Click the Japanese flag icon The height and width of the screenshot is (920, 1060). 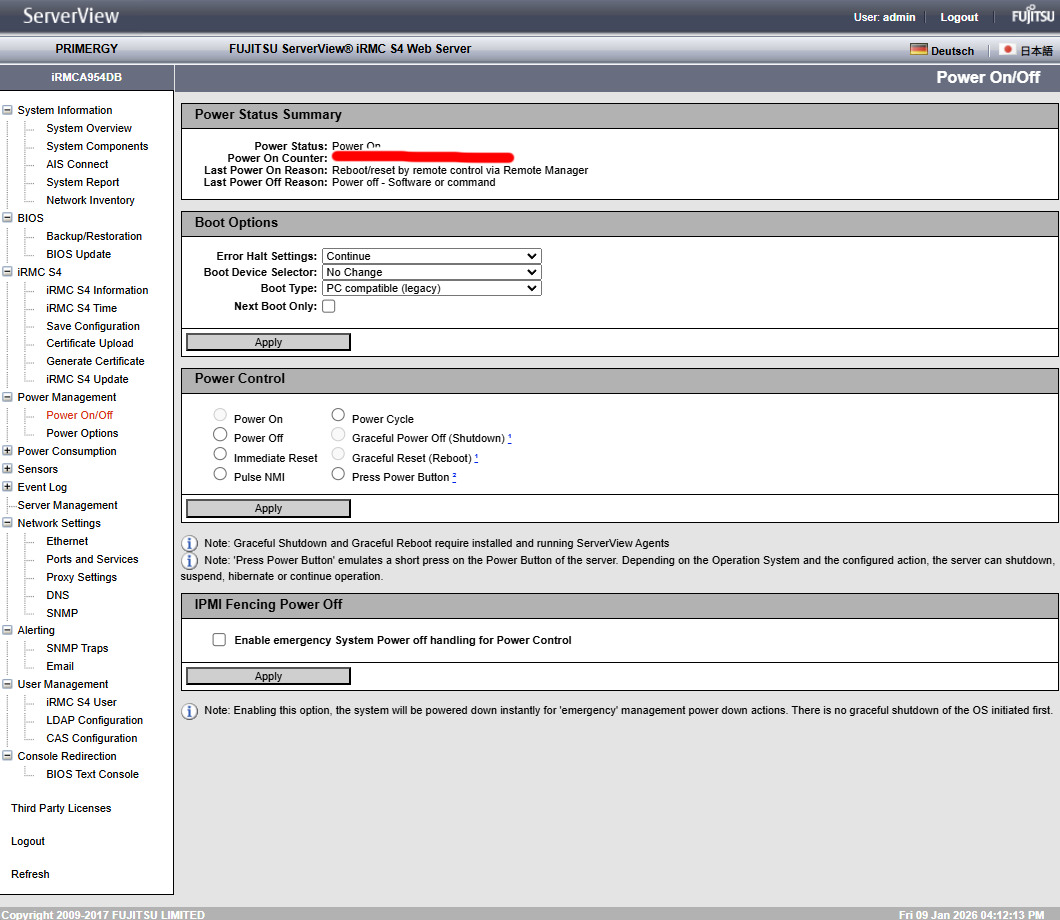[x=1007, y=49]
